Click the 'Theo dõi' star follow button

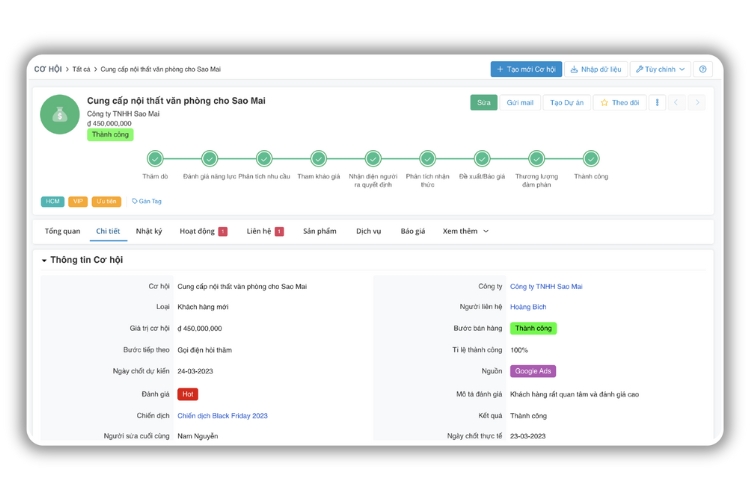(619, 102)
